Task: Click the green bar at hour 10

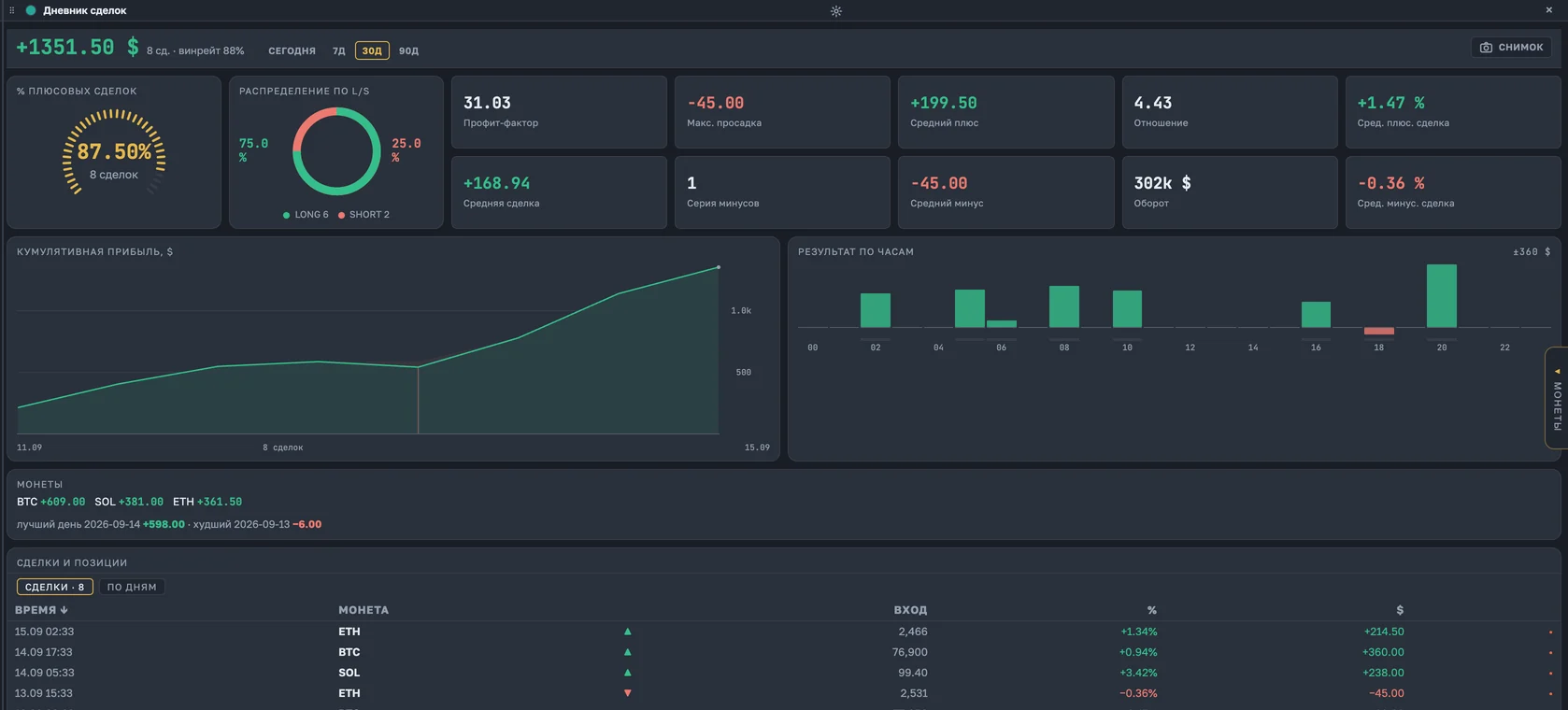Action: (x=1127, y=308)
